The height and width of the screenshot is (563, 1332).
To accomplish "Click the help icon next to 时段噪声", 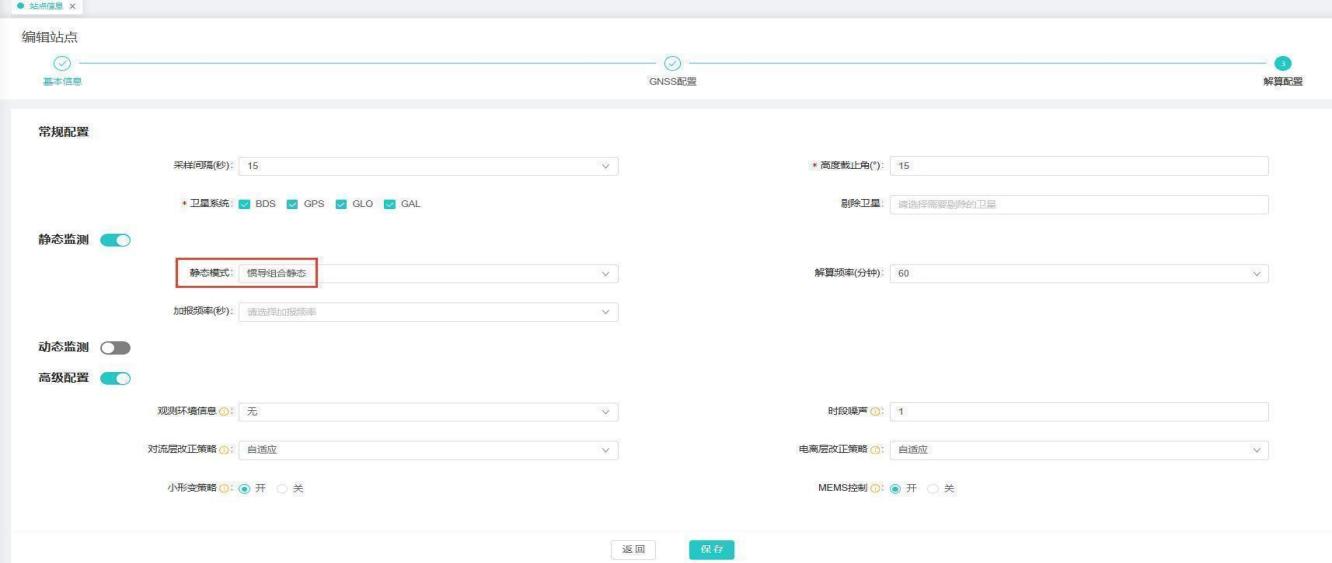I will [x=875, y=411].
